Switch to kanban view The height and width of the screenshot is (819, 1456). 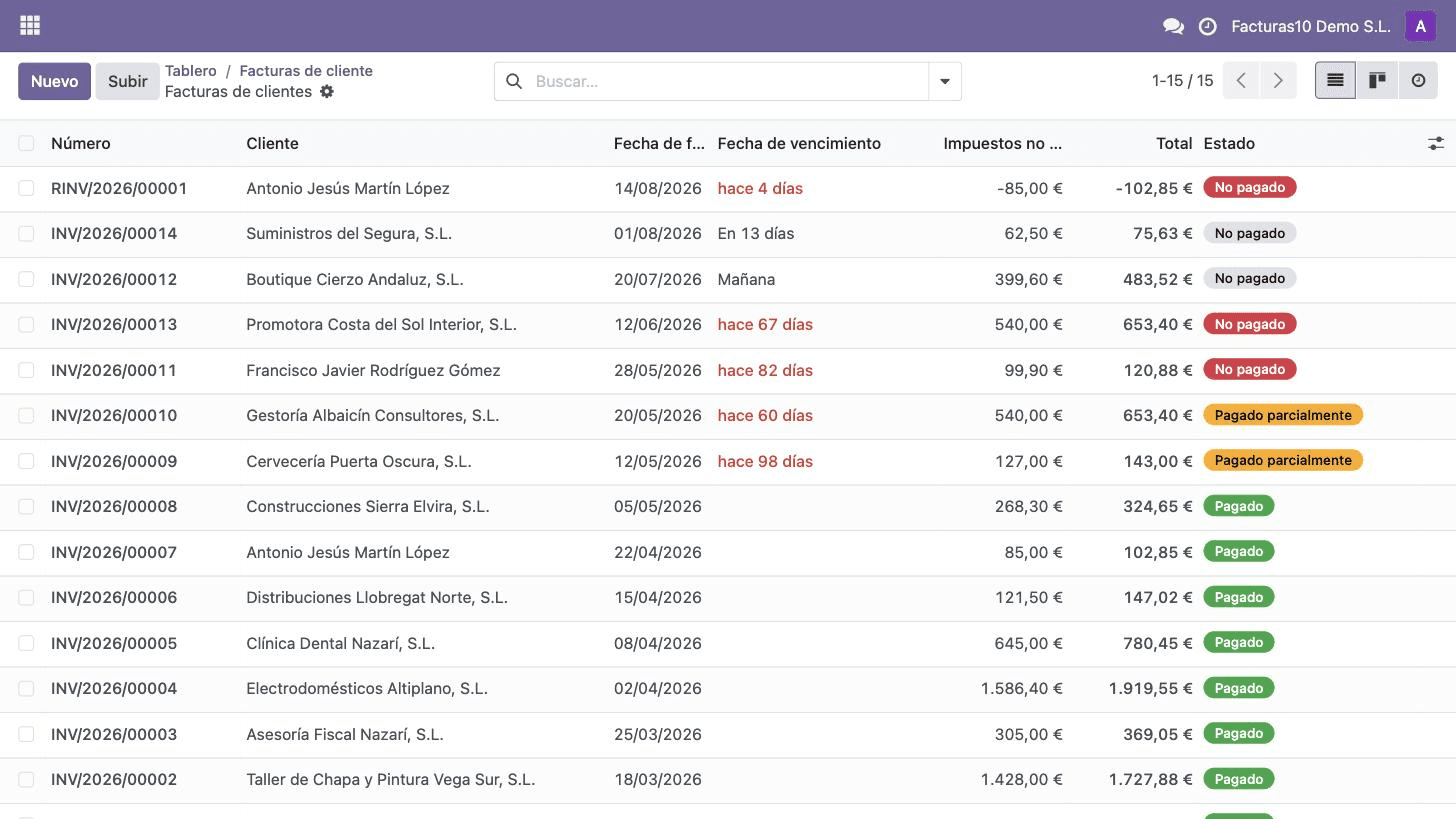(x=1377, y=81)
